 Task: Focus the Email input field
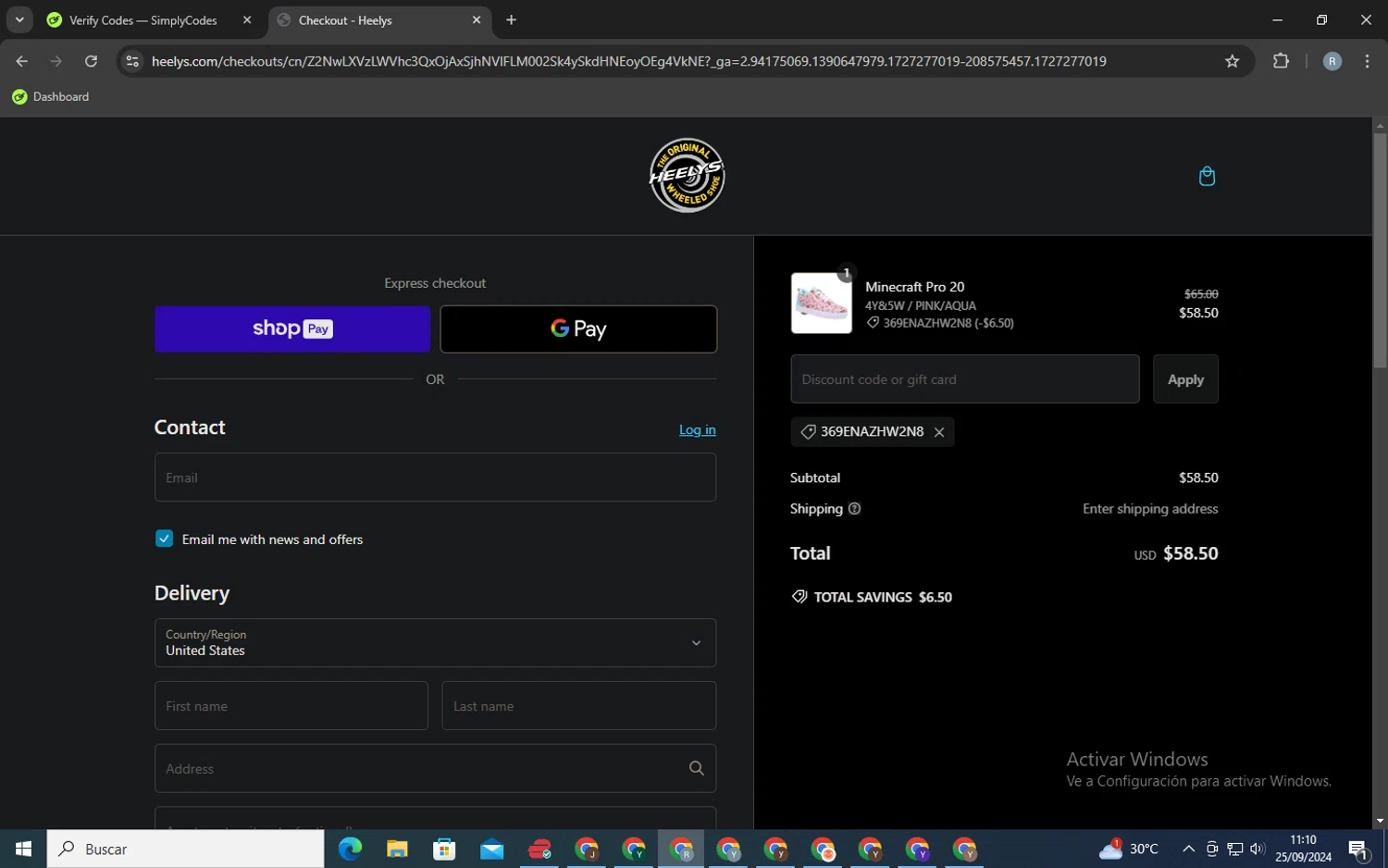tap(435, 477)
